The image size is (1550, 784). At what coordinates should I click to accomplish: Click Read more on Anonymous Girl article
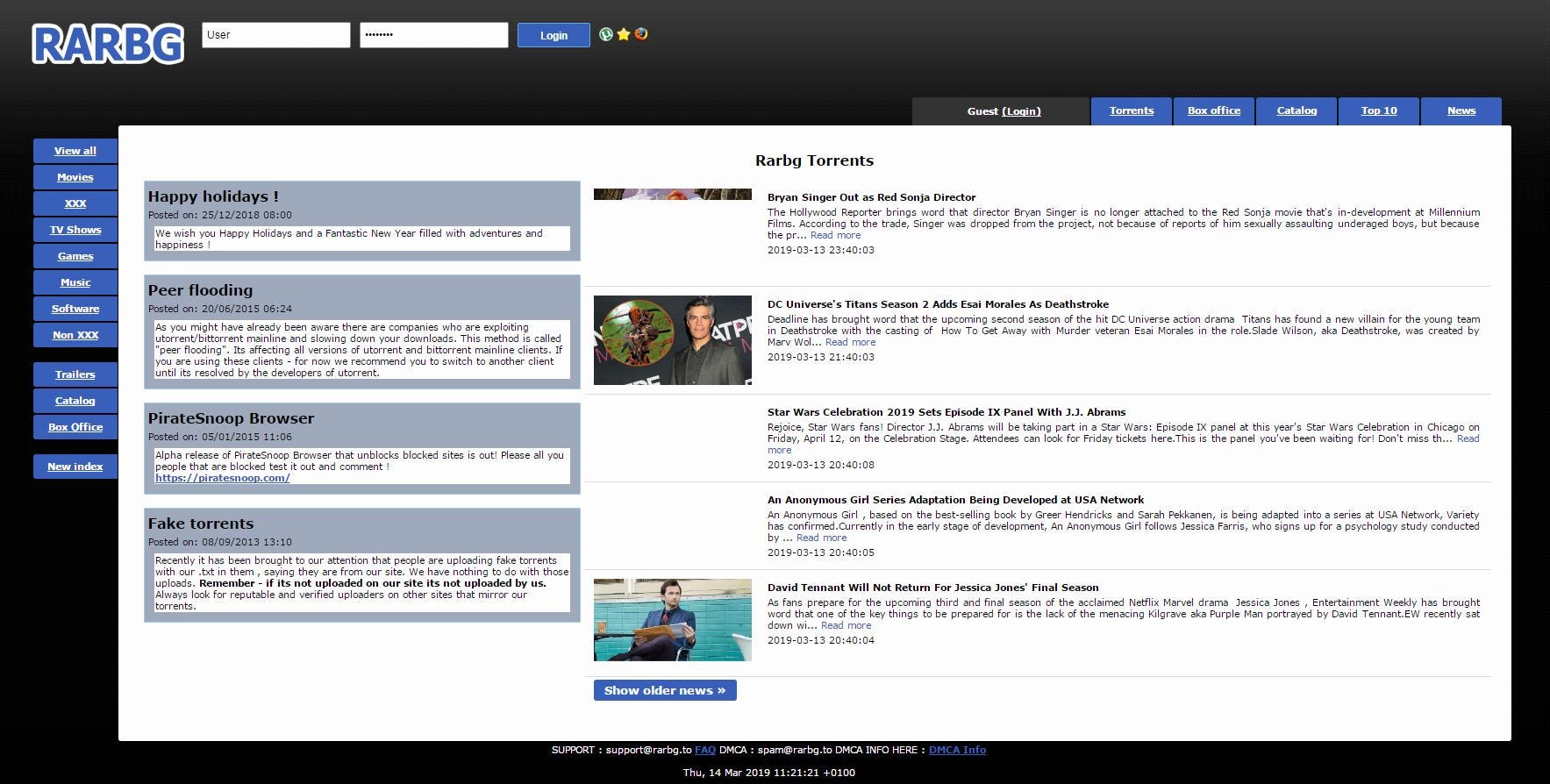click(821, 538)
